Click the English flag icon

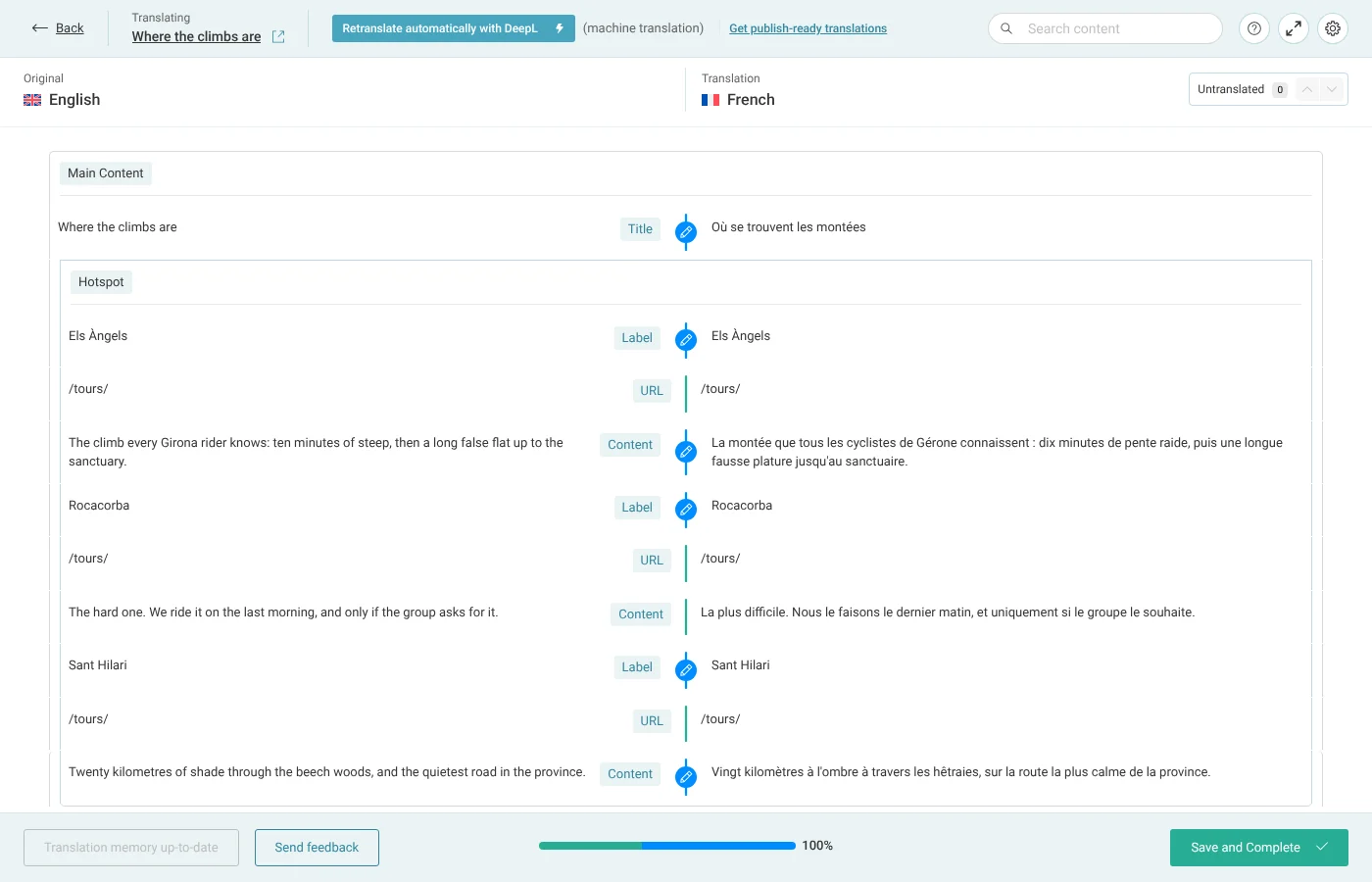[x=32, y=100]
